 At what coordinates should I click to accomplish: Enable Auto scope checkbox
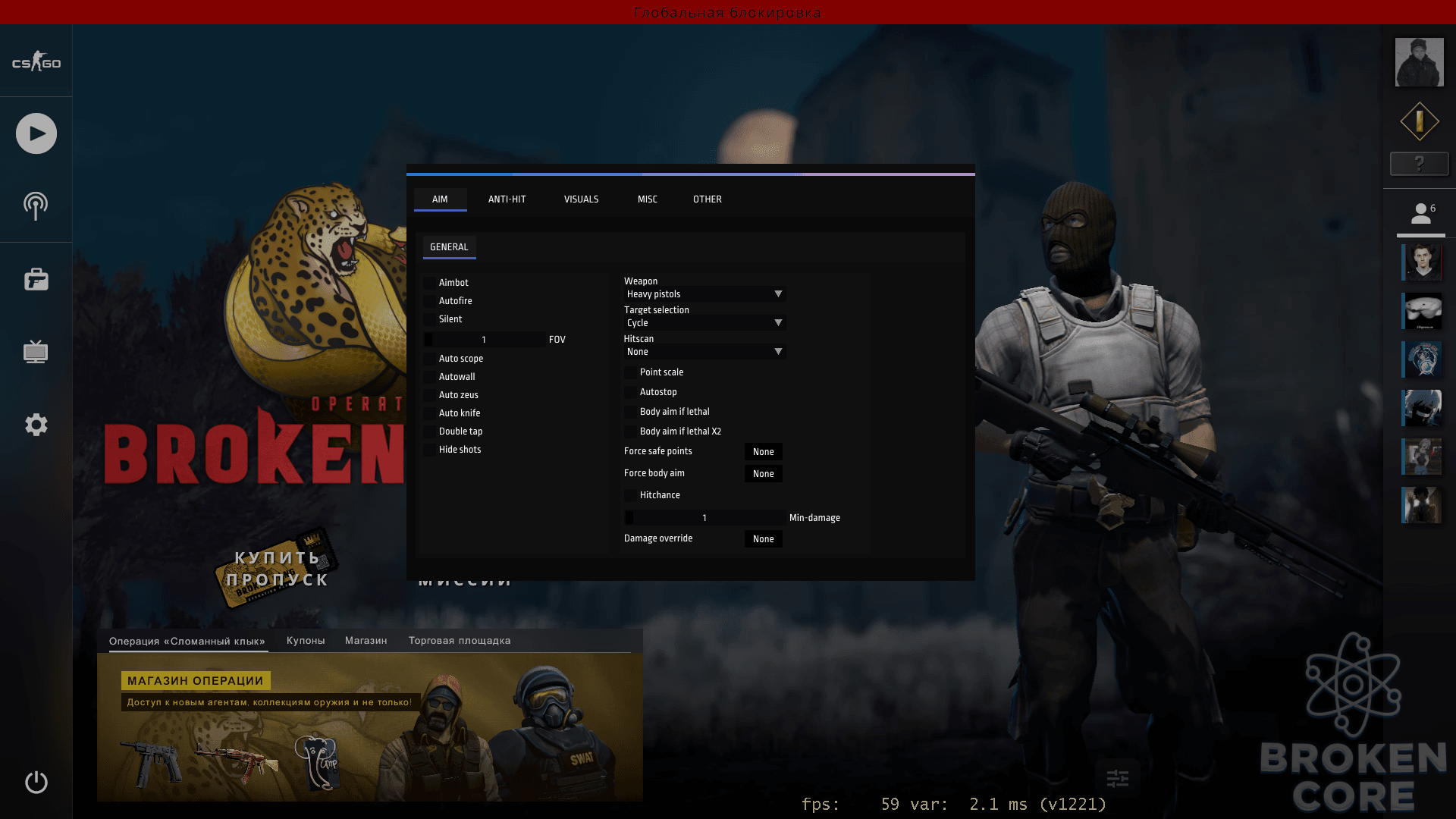430,359
